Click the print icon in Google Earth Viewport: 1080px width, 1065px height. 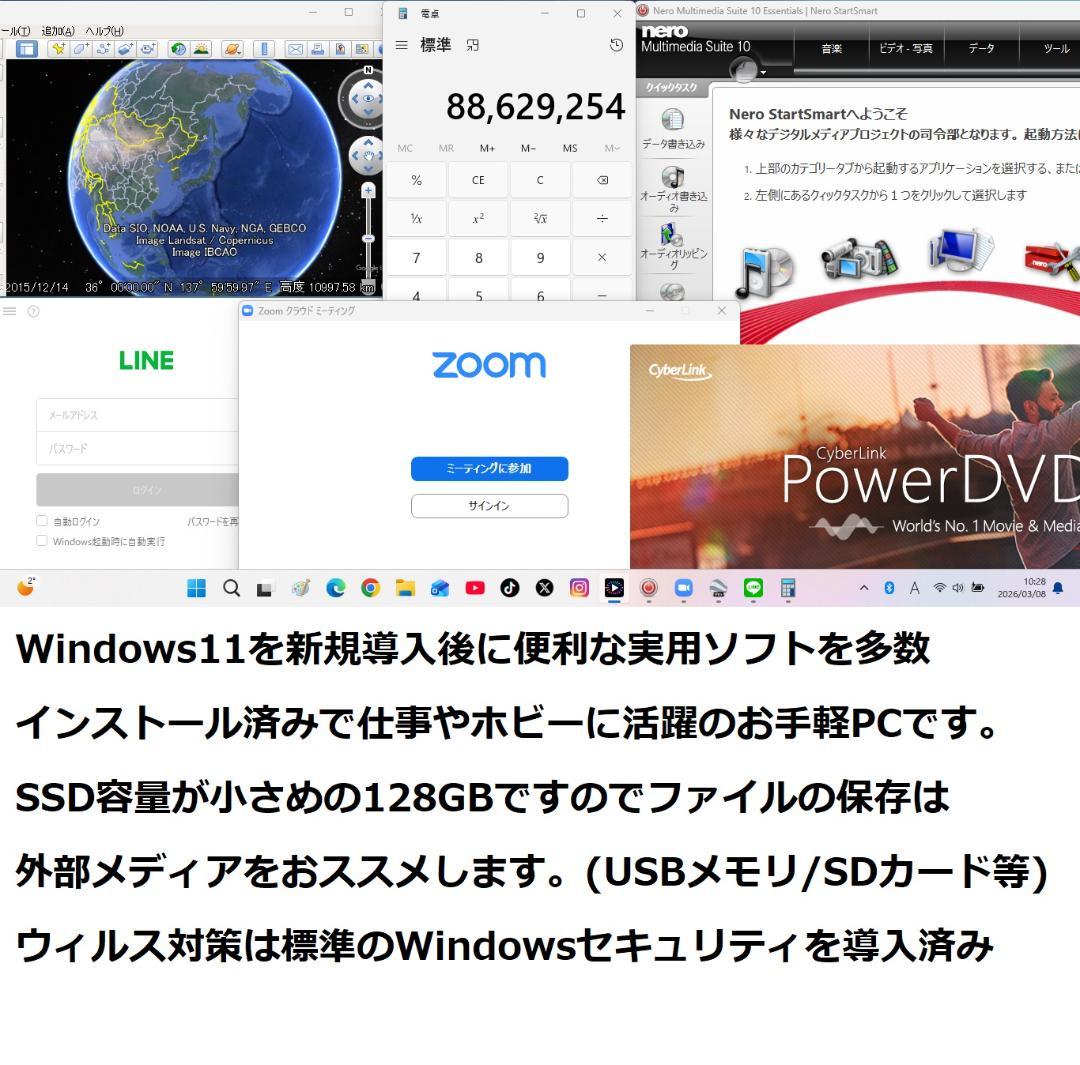coord(318,49)
